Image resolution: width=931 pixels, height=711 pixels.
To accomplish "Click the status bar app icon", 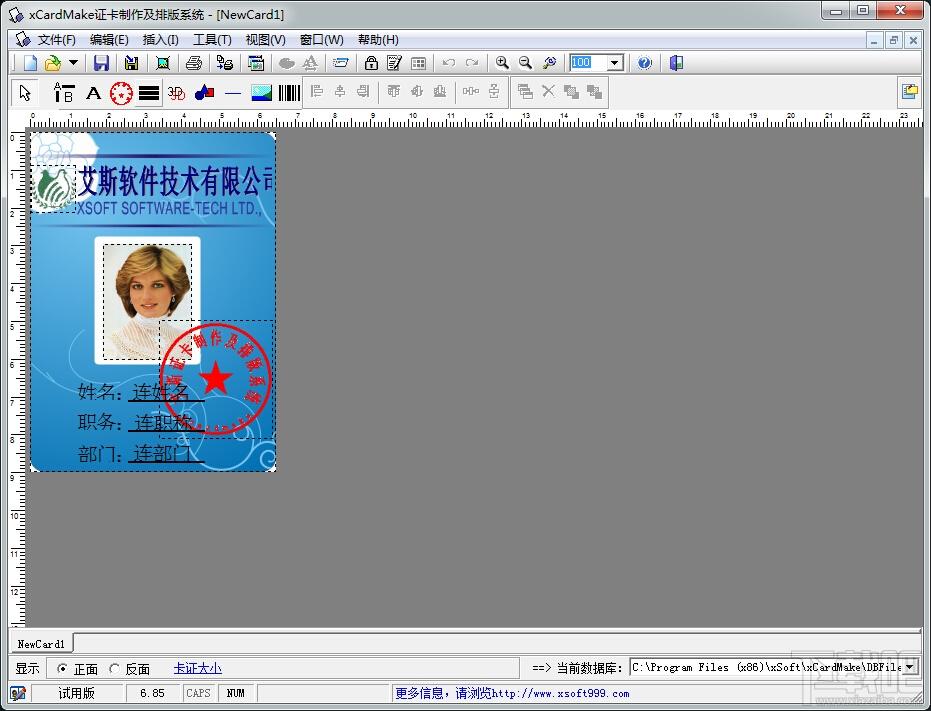I will pyautogui.click(x=18, y=693).
